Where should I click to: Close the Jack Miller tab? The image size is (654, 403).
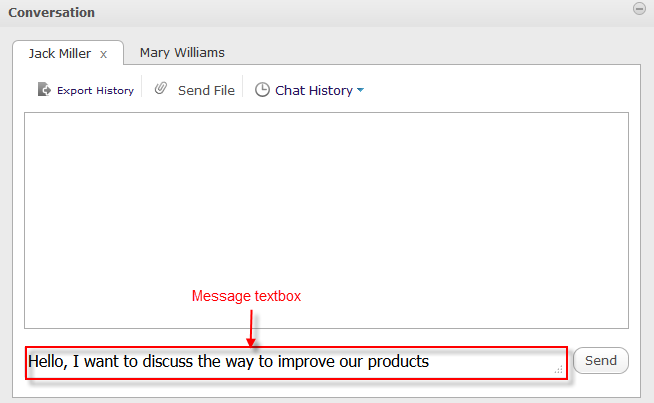click(x=103, y=54)
